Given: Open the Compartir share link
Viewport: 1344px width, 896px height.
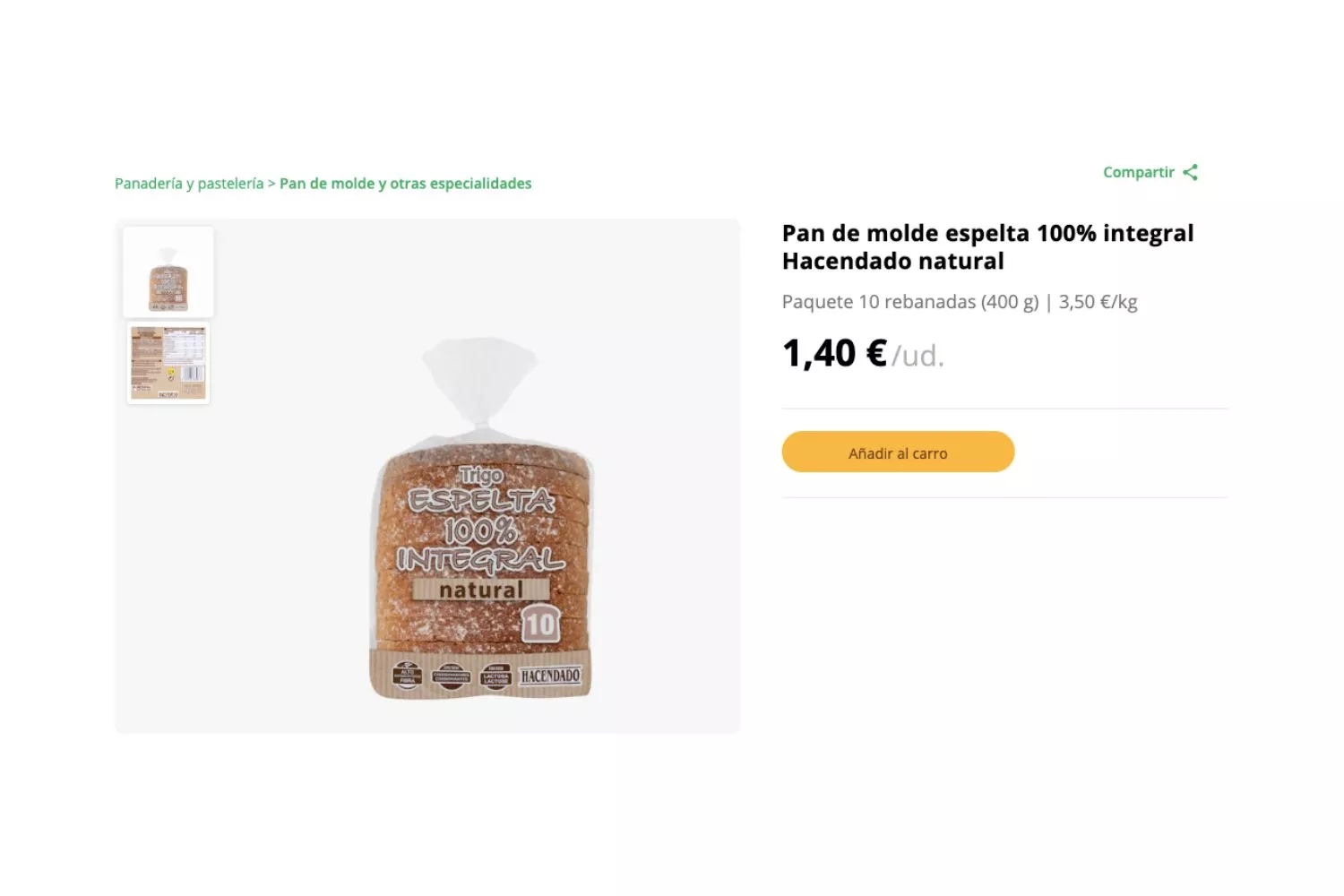Looking at the screenshot, I should pyautogui.click(x=1138, y=172).
